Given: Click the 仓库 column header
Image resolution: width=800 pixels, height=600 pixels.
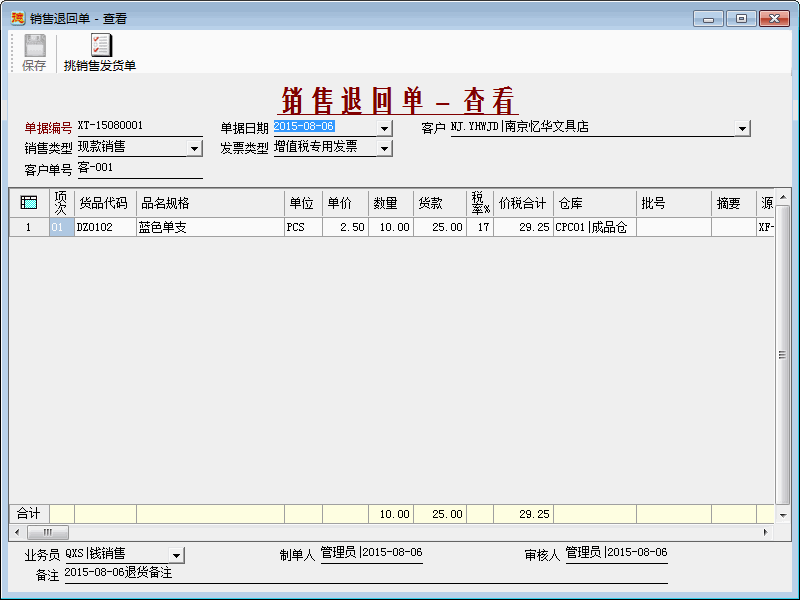Looking at the screenshot, I should tap(595, 203).
